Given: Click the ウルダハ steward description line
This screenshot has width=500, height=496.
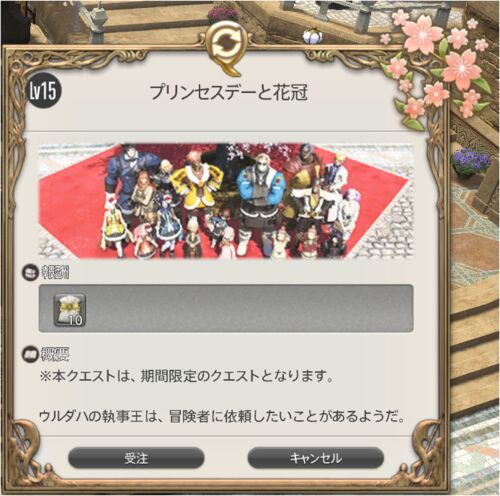Looking at the screenshot, I should [222, 417].
